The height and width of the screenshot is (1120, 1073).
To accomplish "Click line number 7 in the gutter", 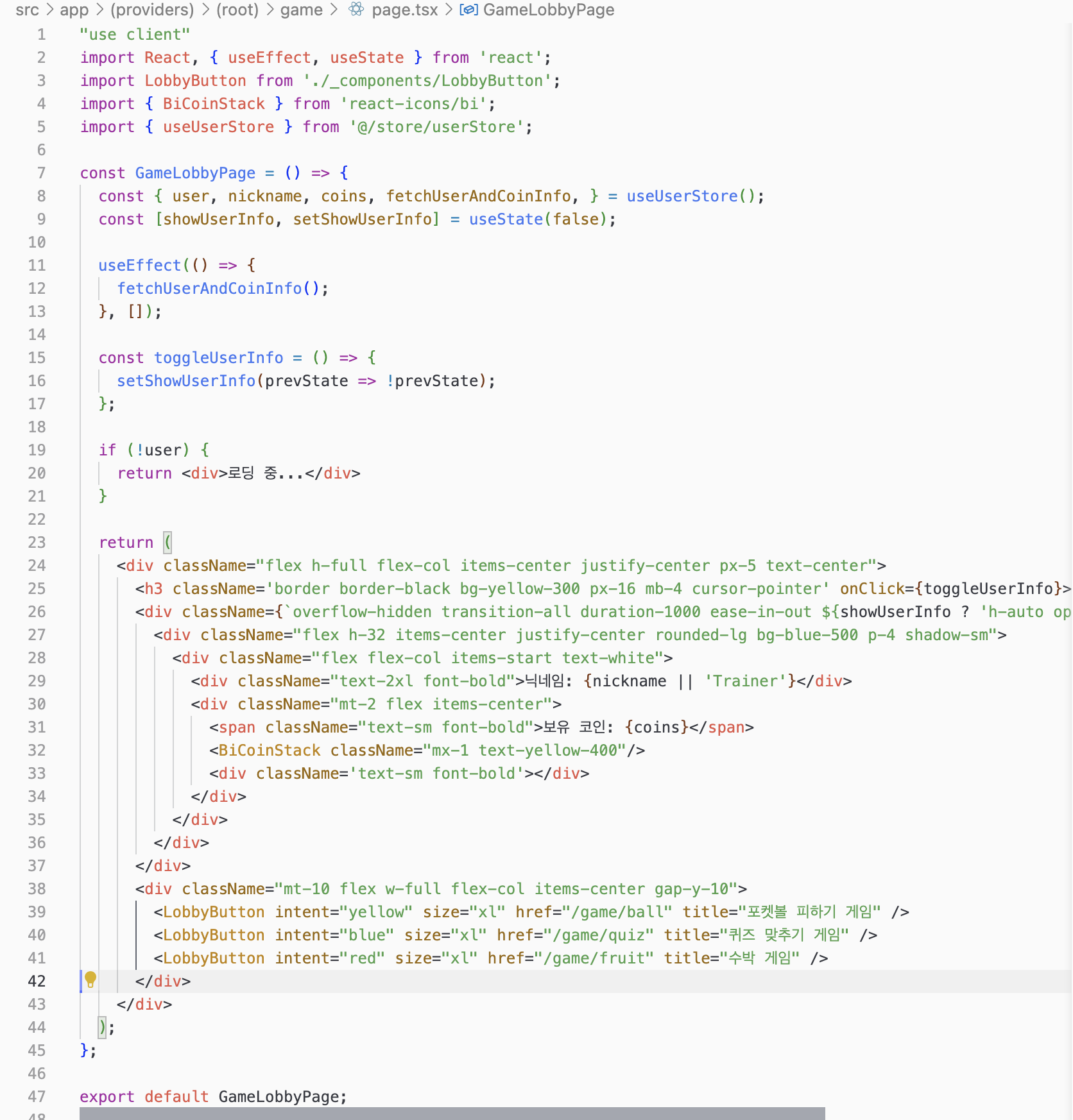I will coord(41,173).
